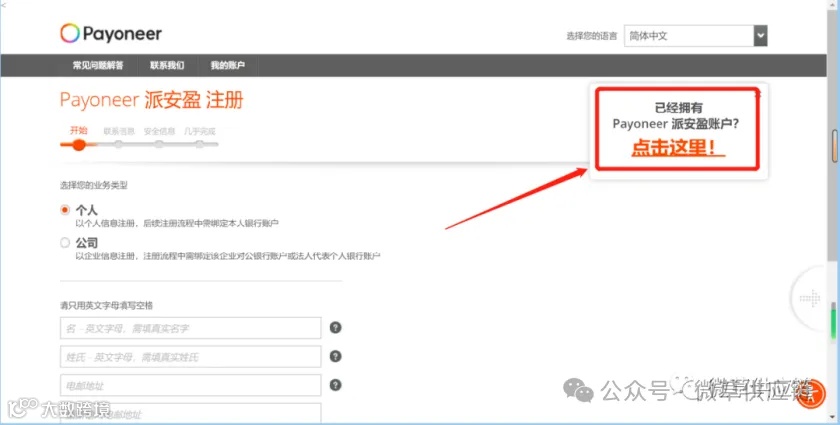Screen dimensions: 840x425
Task: Click 请只用英文字母填写空格 instruction text
Action: pyautogui.click(x=106, y=305)
